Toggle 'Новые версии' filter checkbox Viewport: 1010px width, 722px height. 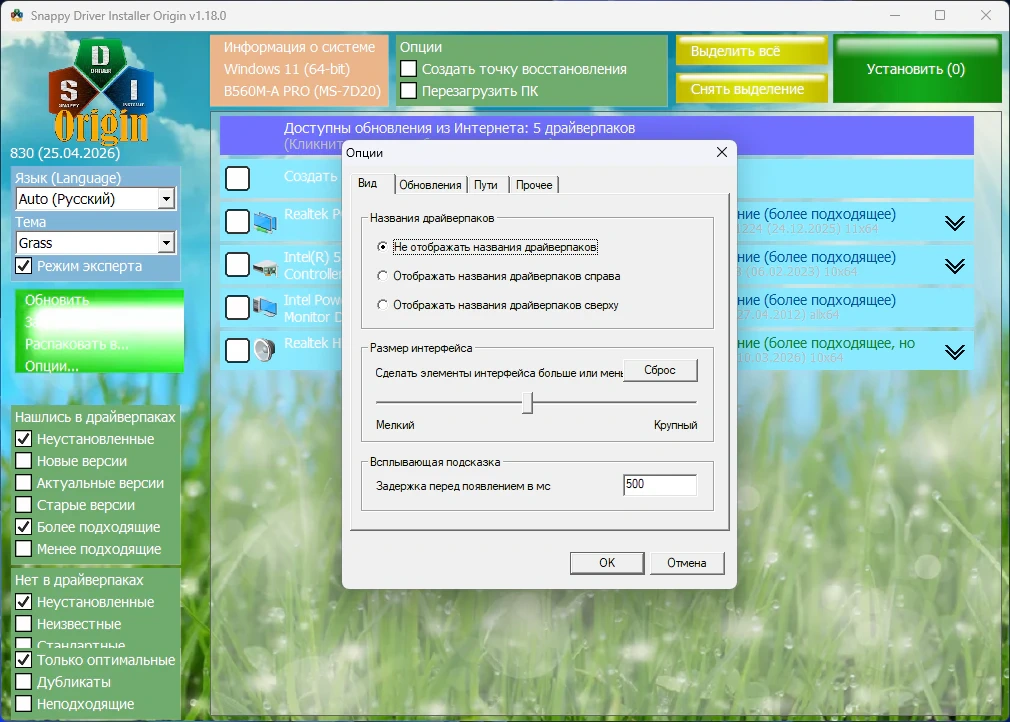23,461
